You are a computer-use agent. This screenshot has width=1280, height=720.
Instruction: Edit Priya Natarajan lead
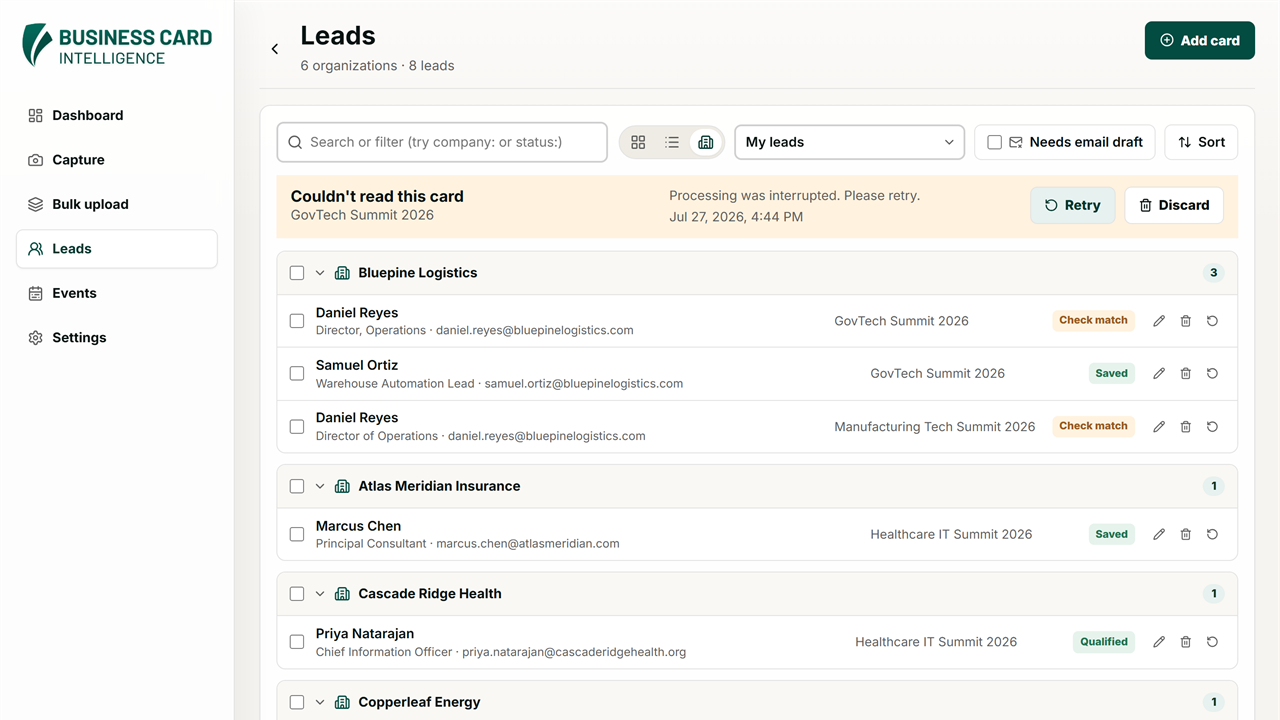[x=1159, y=642]
